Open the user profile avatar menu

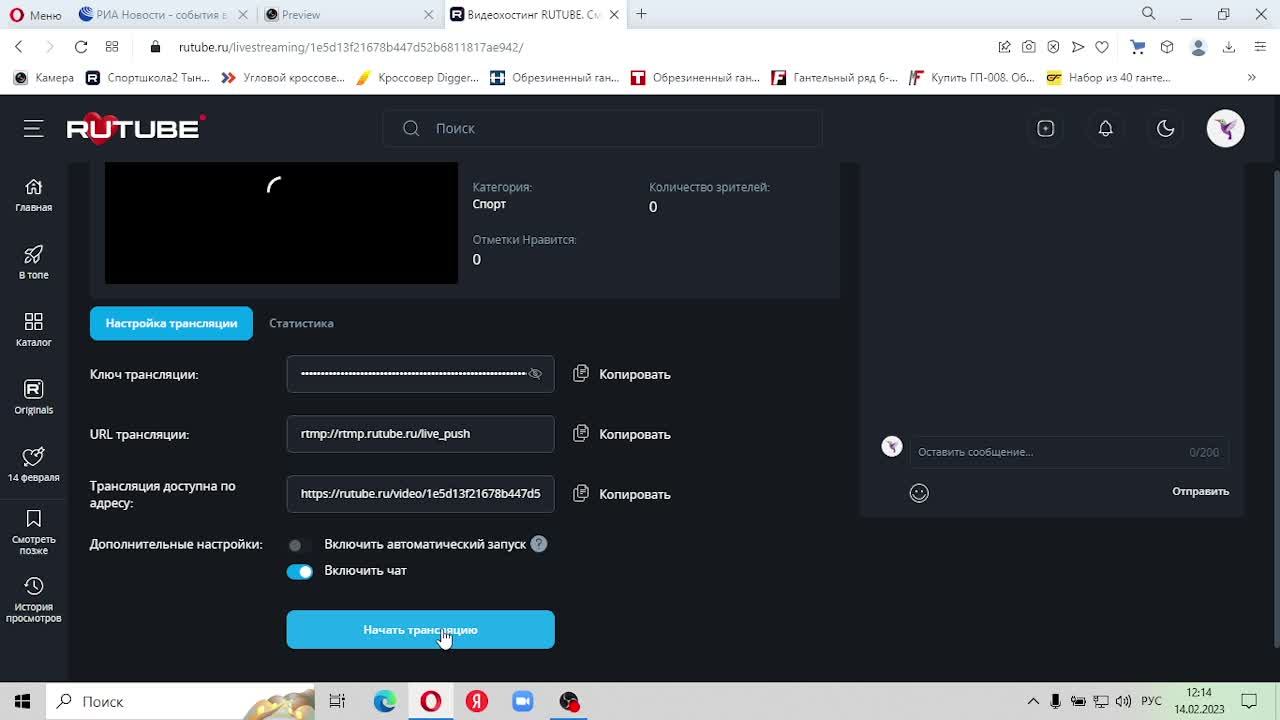[x=1225, y=128]
